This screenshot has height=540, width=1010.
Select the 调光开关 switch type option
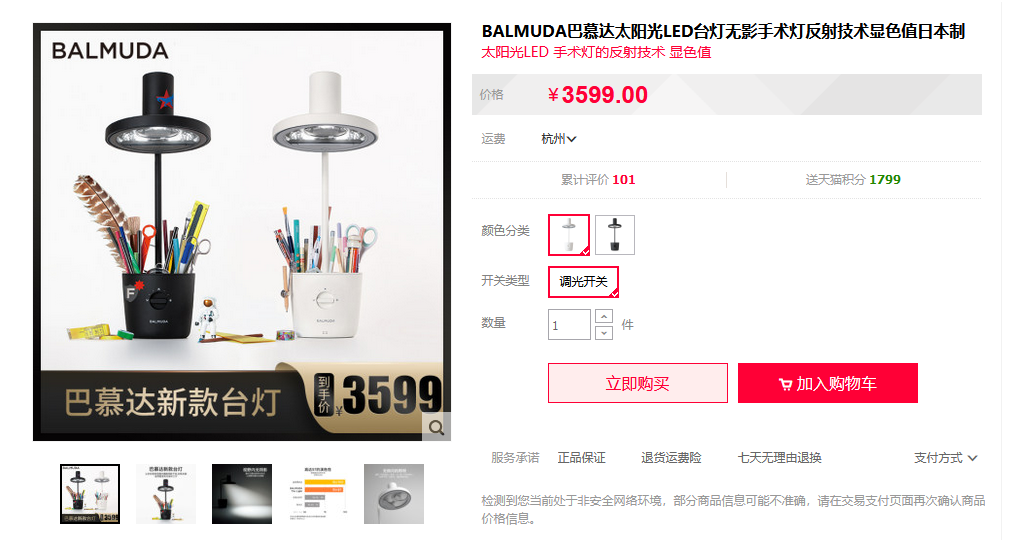(584, 282)
